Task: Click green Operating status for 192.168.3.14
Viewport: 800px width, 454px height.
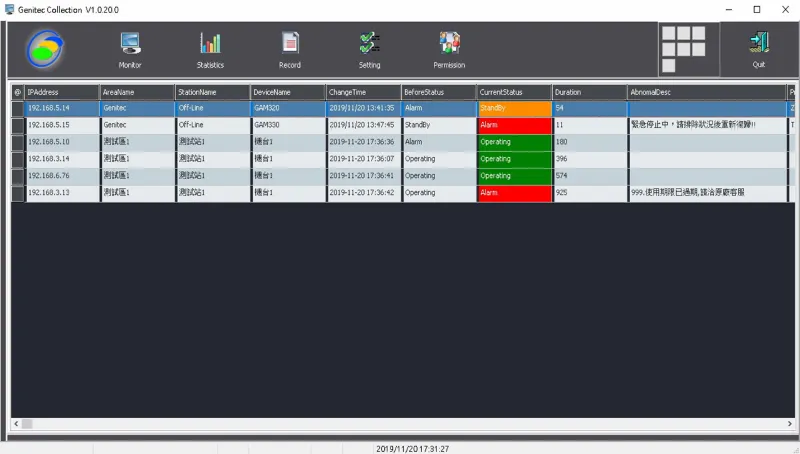Action: 514,159
